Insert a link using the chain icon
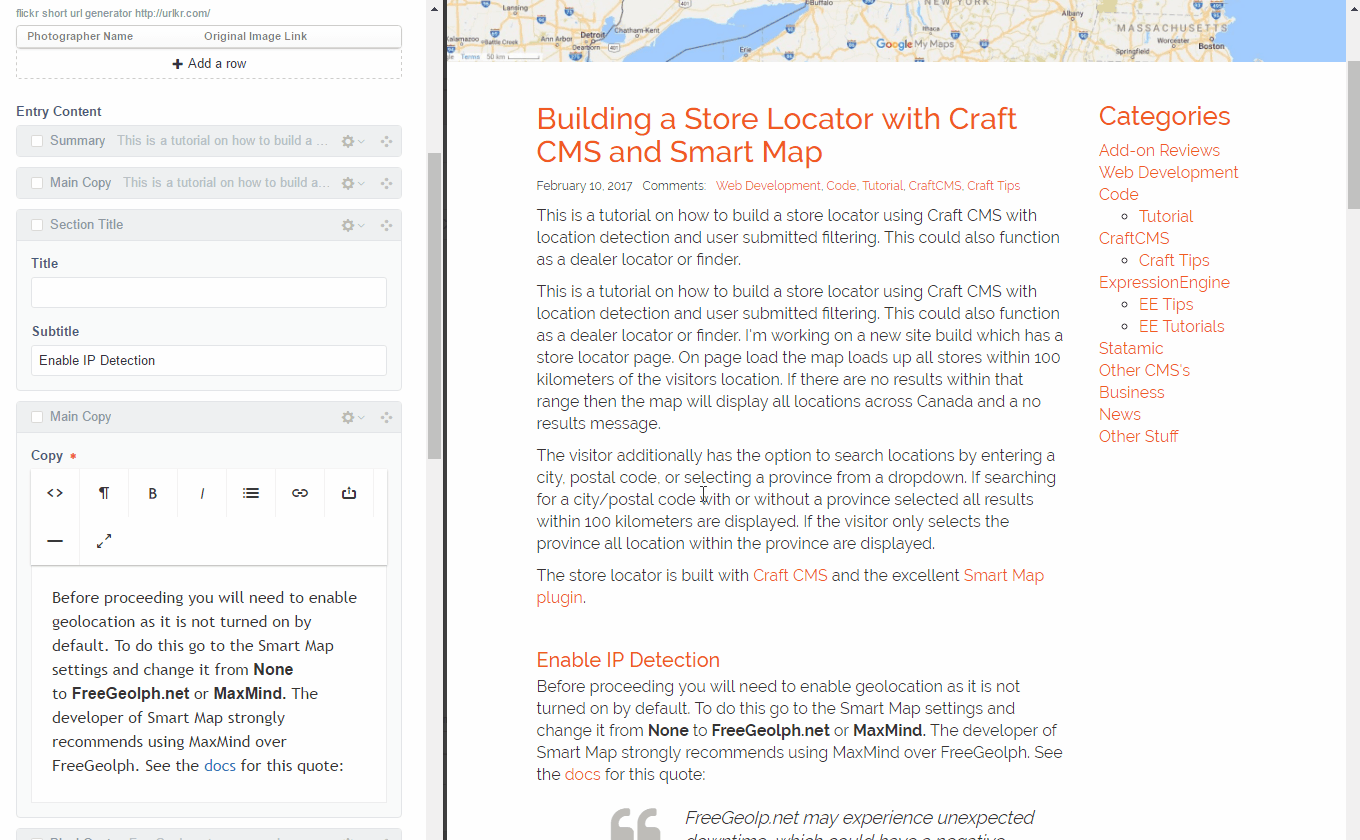Screen dimensions: 1360x840 pos(300,493)
